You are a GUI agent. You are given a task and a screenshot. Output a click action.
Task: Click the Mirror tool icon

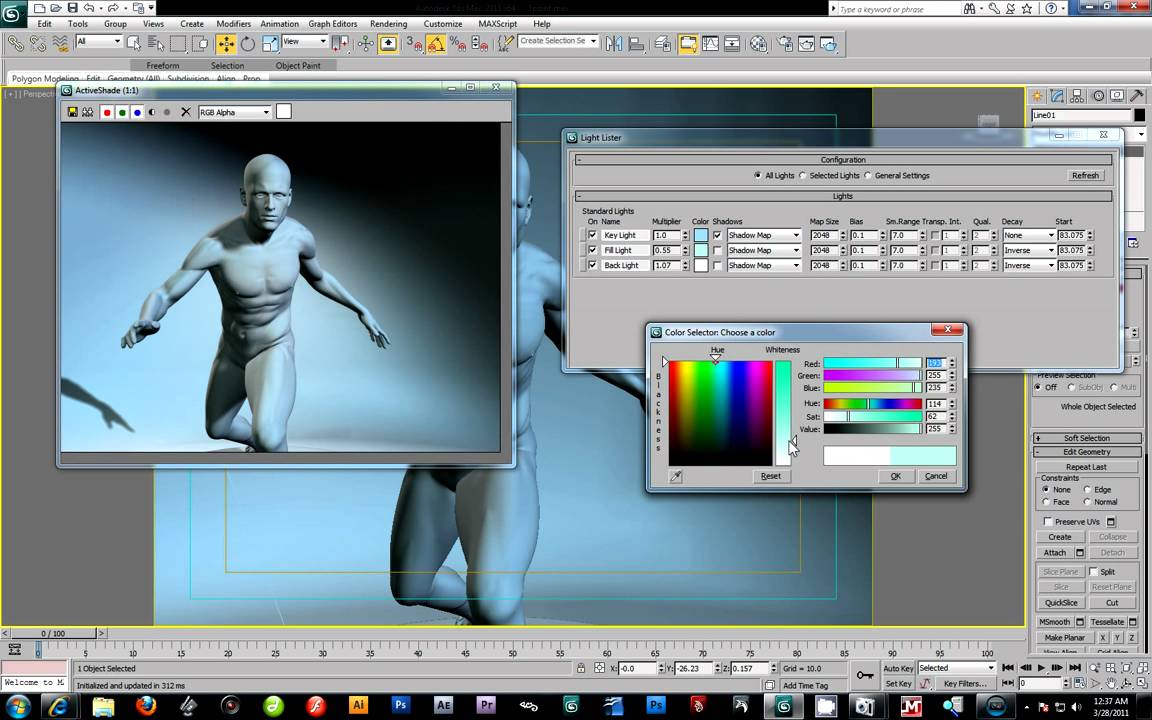point(613,44)
